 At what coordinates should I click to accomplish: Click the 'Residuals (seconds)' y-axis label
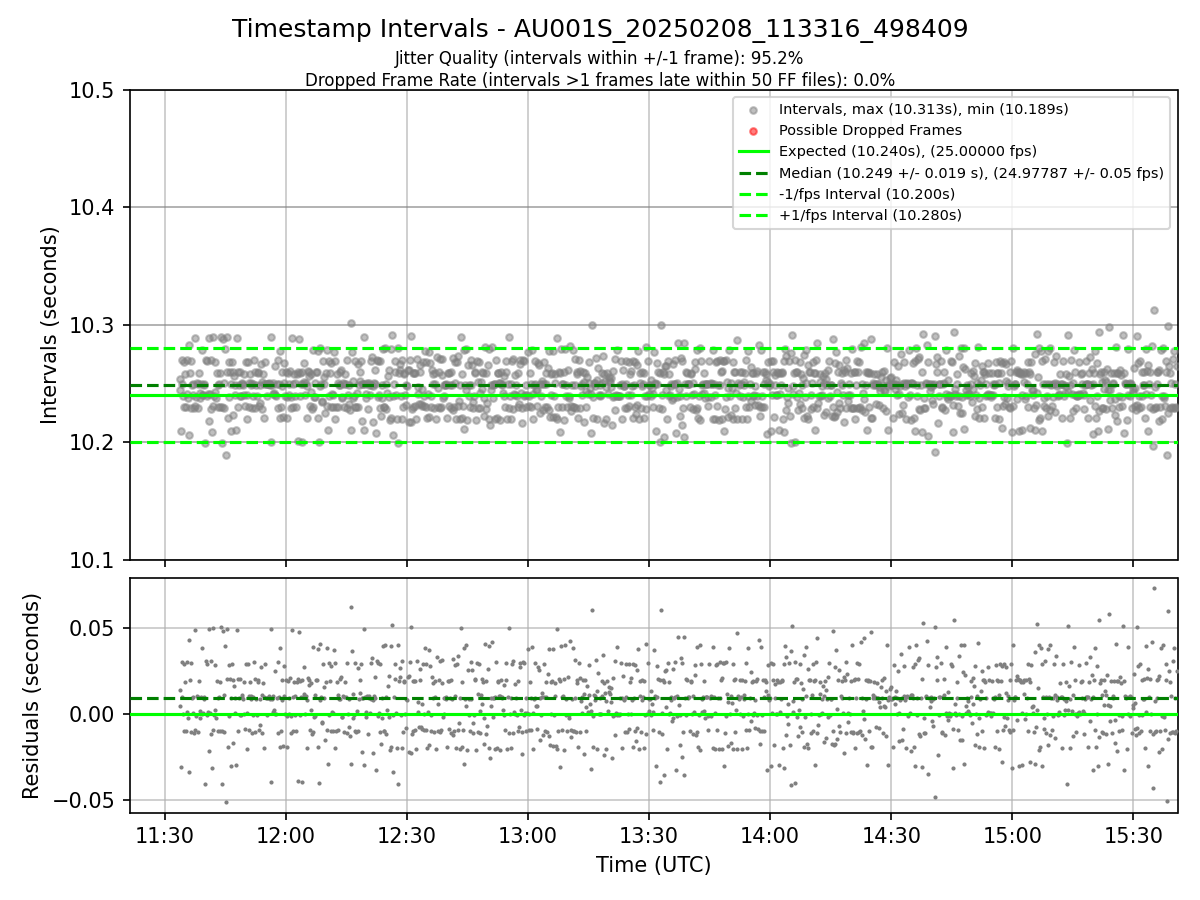pos(31,696)
